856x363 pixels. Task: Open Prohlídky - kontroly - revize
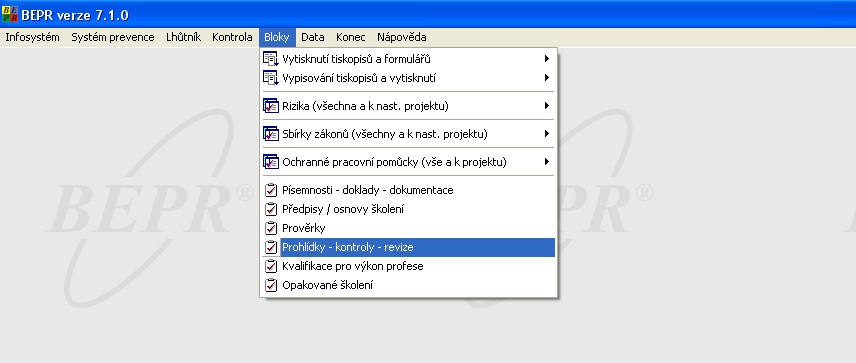click(x=408, y=247)
